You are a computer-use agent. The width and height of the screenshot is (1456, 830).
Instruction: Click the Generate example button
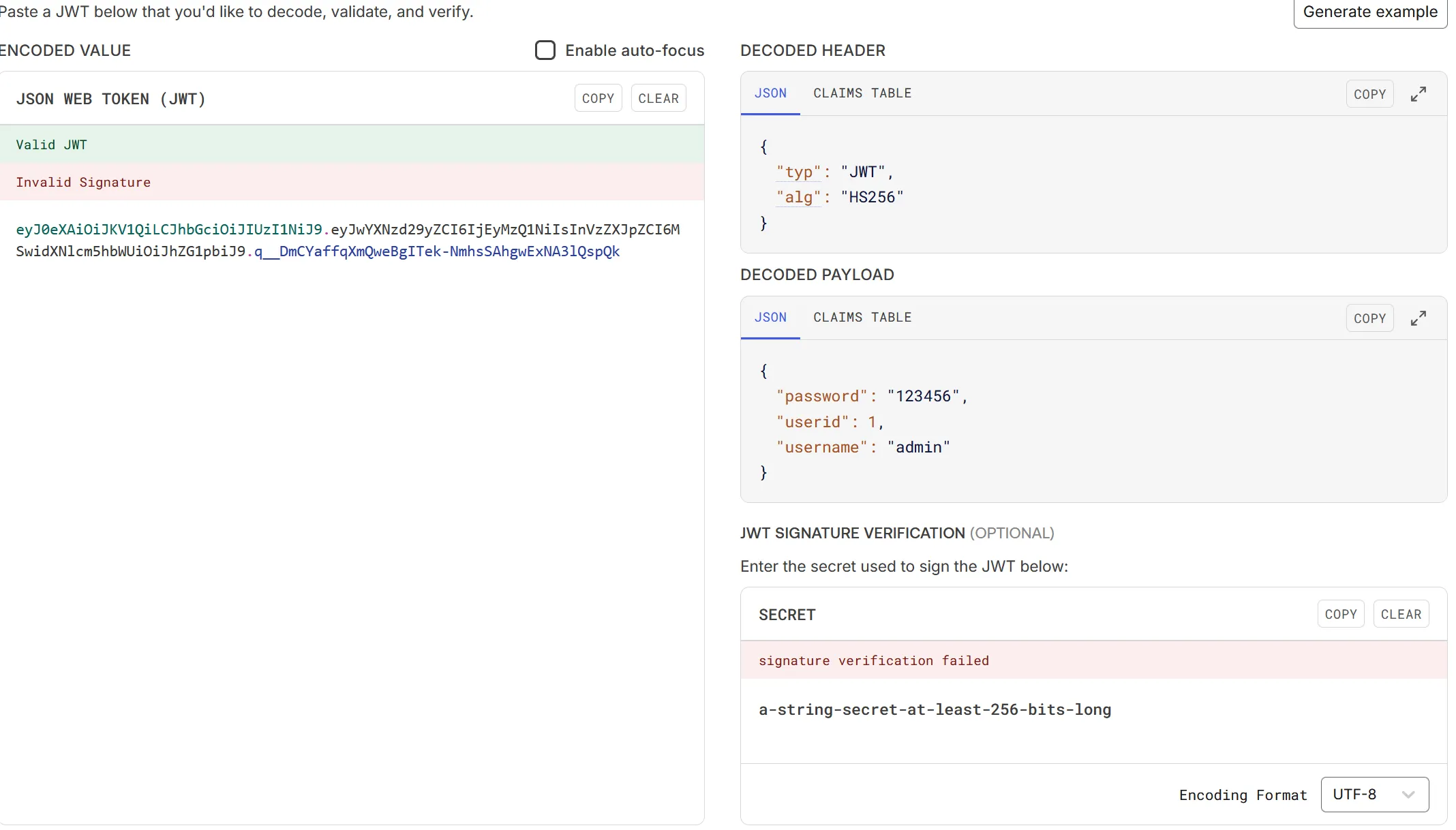pyautogui.click(x=1369, y=12)
